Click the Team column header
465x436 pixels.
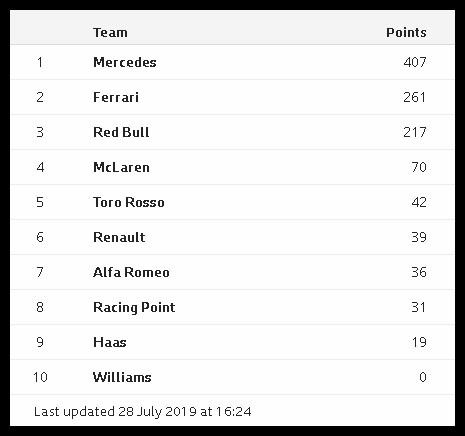tap(110, 33)
